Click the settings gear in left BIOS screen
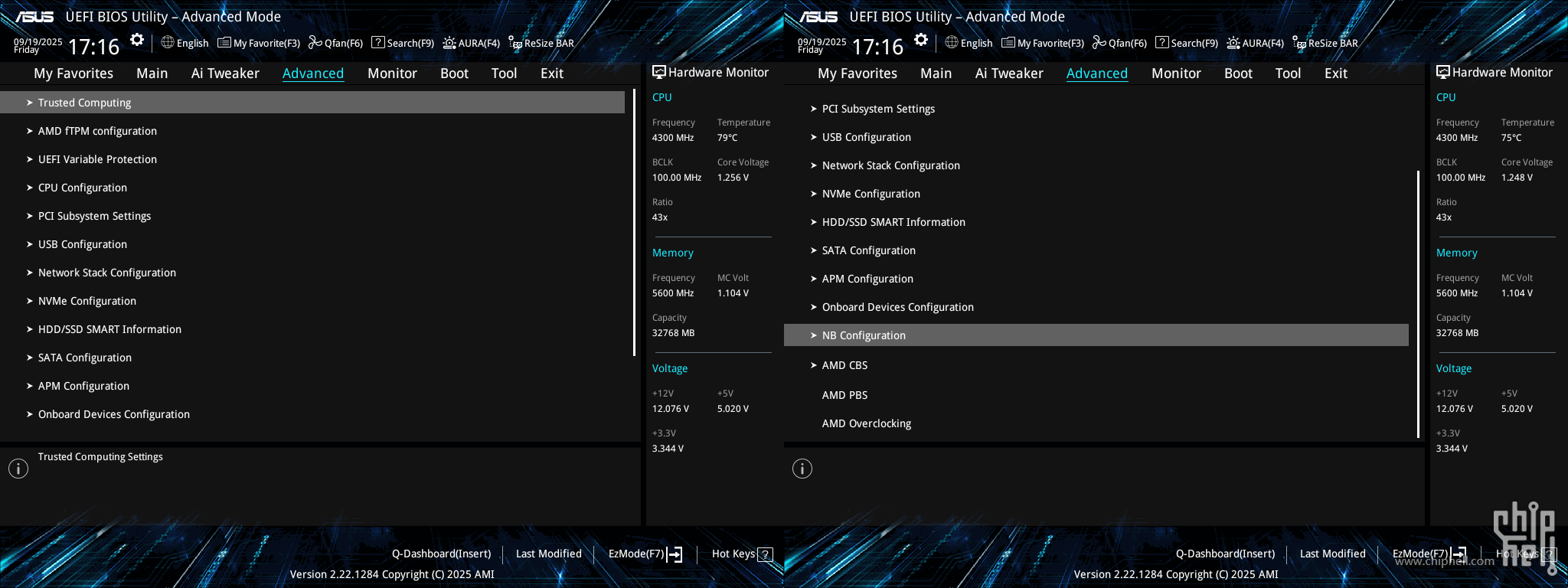The height and width of the screenshot is (588, 1568). coord(137,40)
